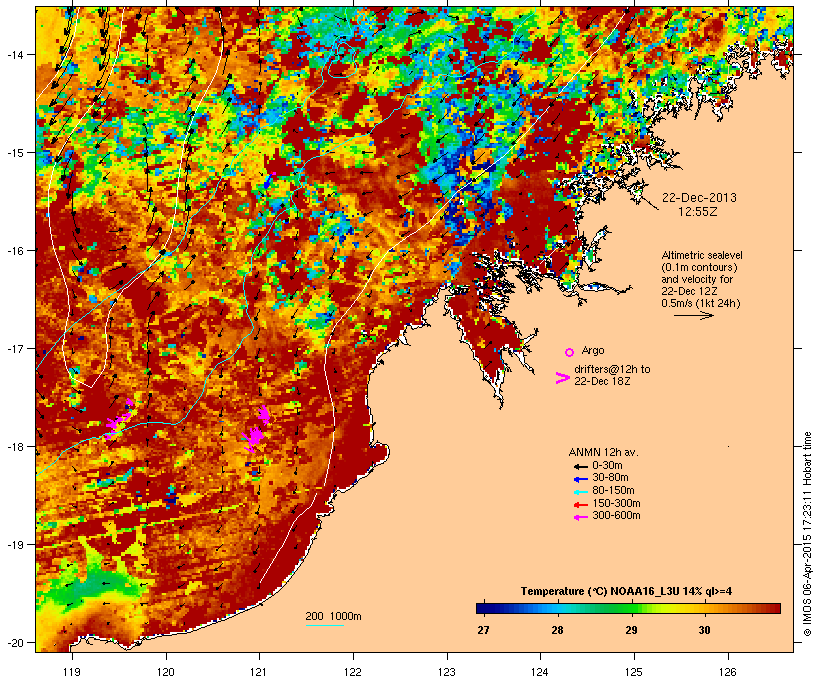This screenshot has width=820, height=680.
Task: Click the "30-80m" depth label
Action: pos(610,478)
